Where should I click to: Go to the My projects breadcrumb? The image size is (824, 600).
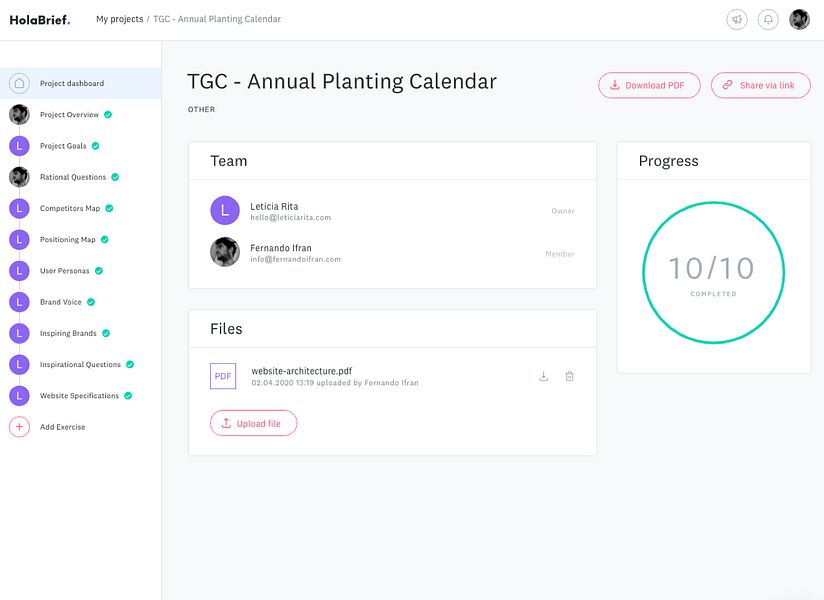pyautogui.click(x=119, y=19)
